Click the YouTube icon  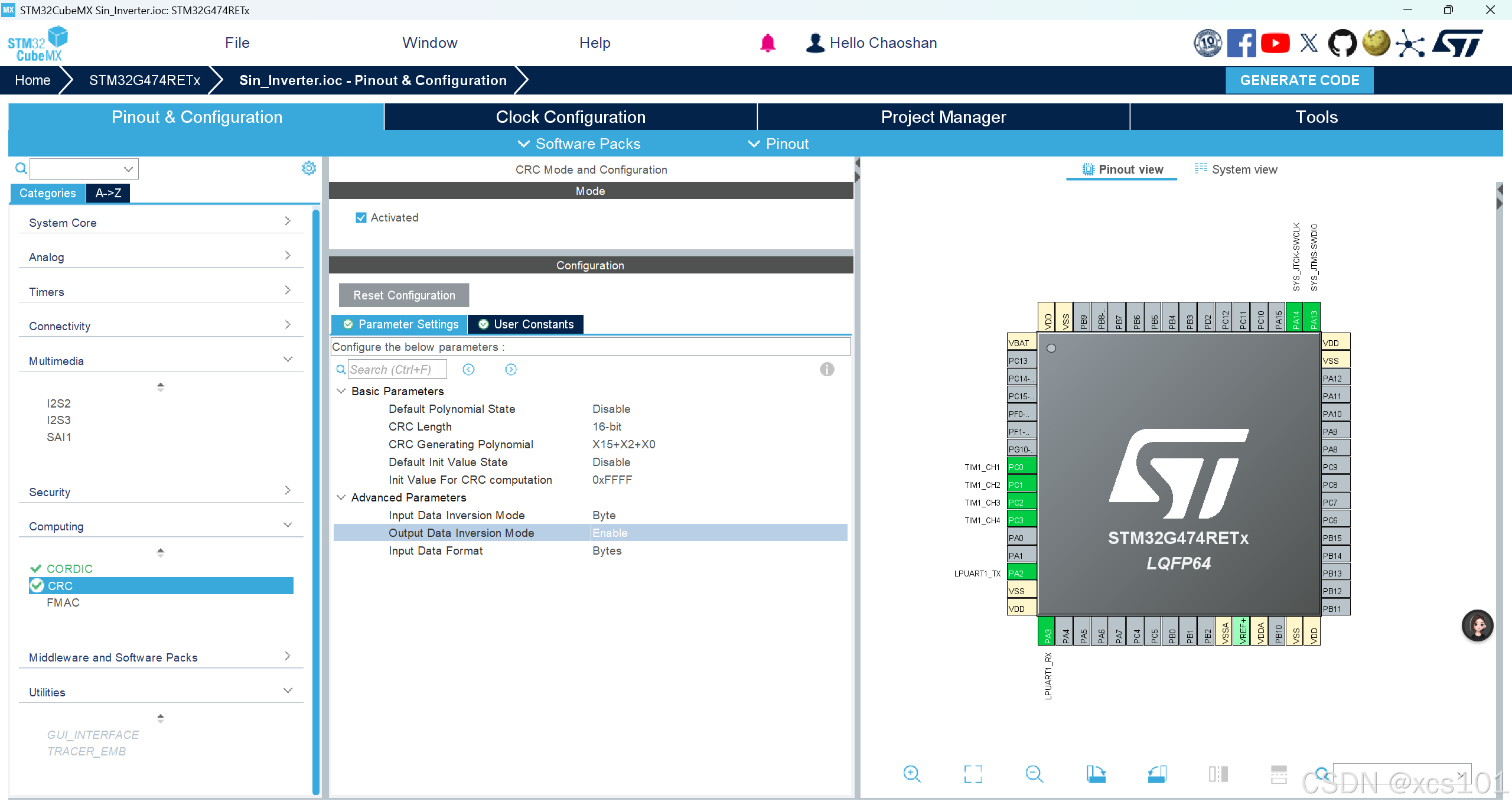coord(1275,43)
